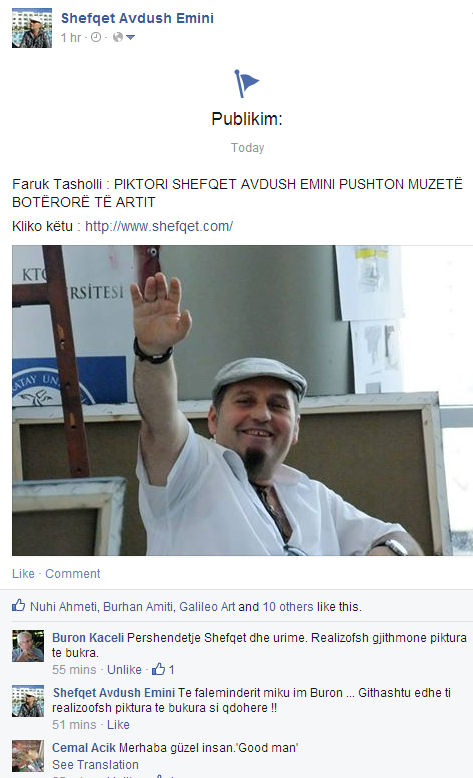Viewport: 473px width, 778px height.
Task: Open Shefqet Avdush Emini's profile picture in header
Action: 32,28
